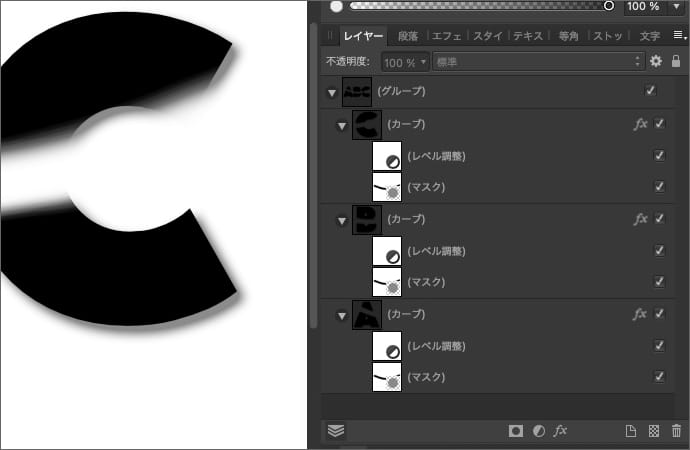
Task: Open the 不透明度 100 % opacity dropdown
Action: (405, 61)
